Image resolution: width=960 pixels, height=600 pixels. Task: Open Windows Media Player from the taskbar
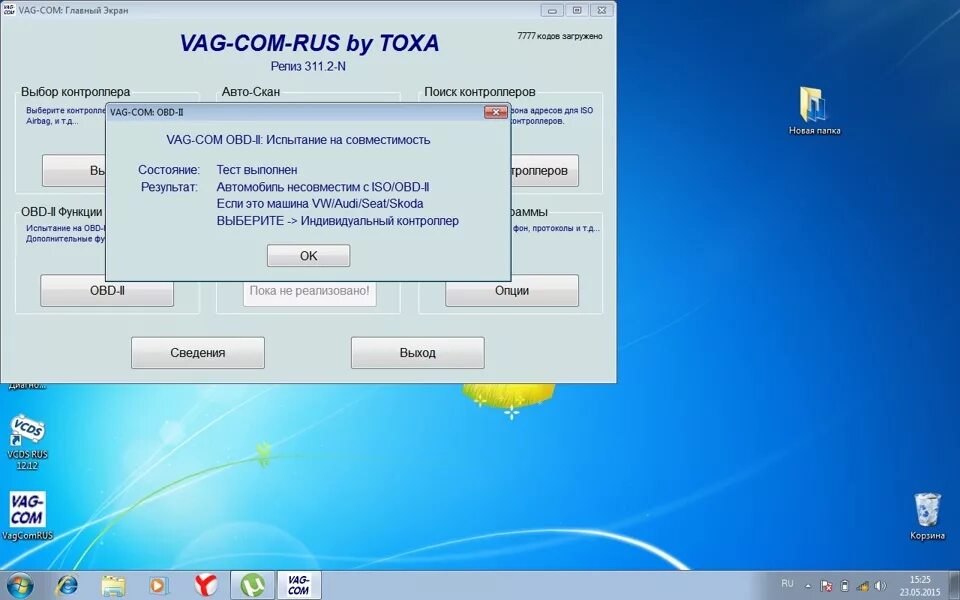pyautogui.click(x=158, y=585)
